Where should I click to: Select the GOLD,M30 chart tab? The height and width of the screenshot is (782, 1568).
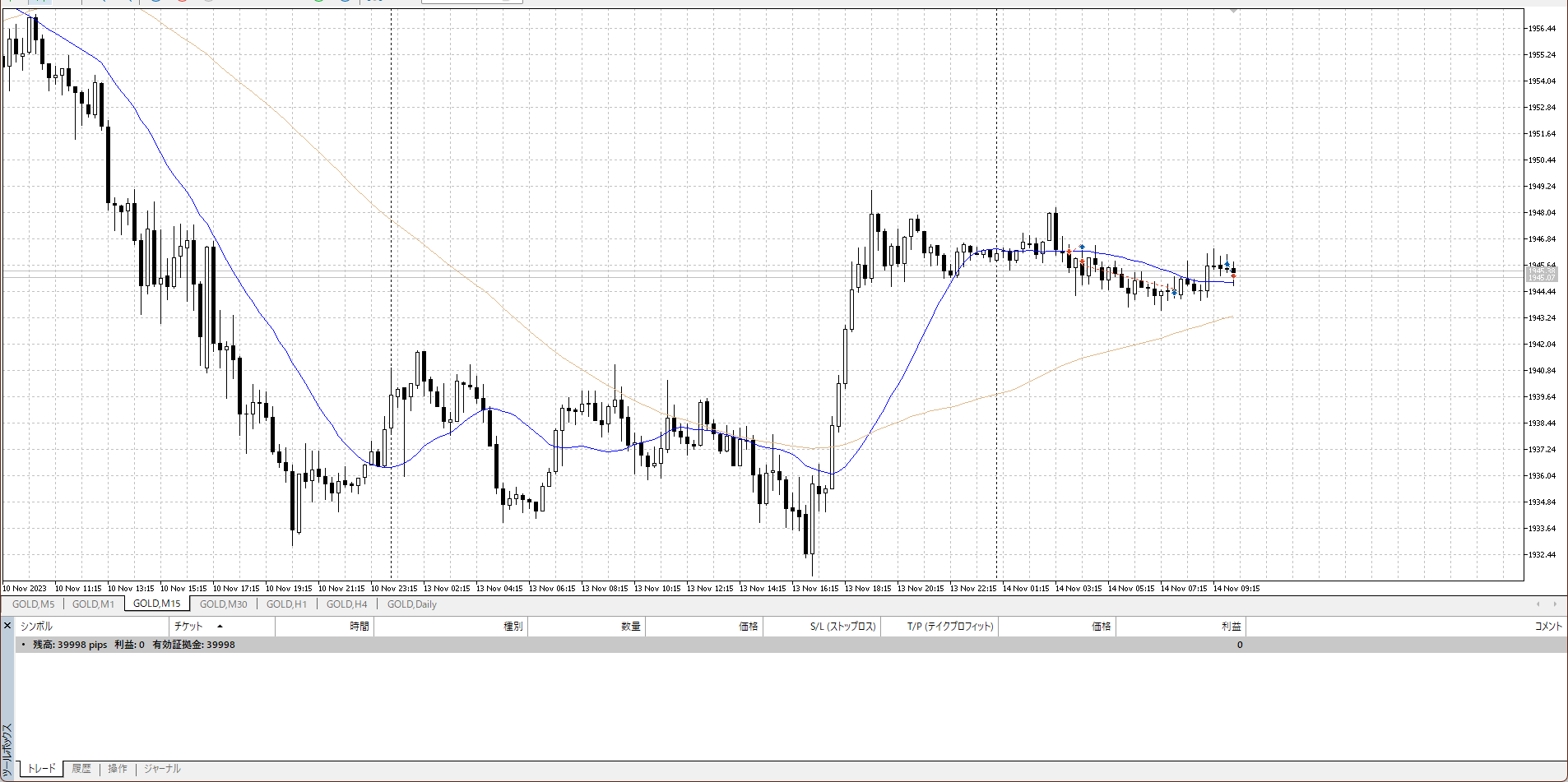[223, 604]
